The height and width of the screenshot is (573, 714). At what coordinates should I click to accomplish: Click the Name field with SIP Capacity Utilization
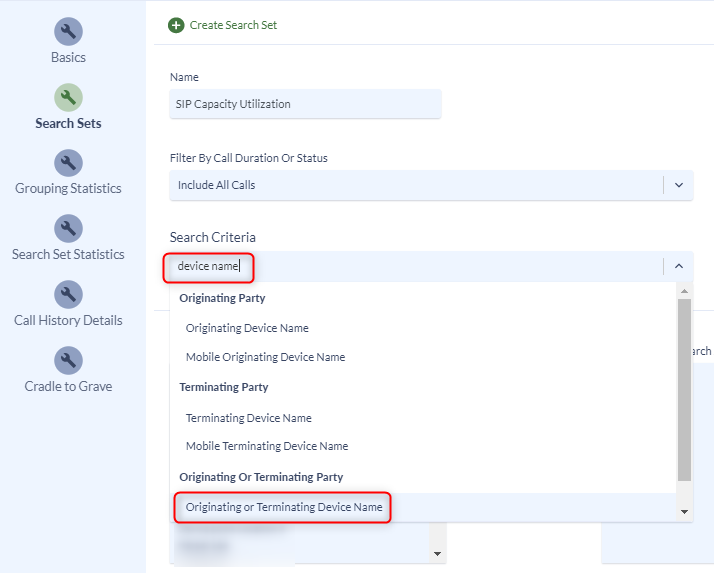click(305, 104)
